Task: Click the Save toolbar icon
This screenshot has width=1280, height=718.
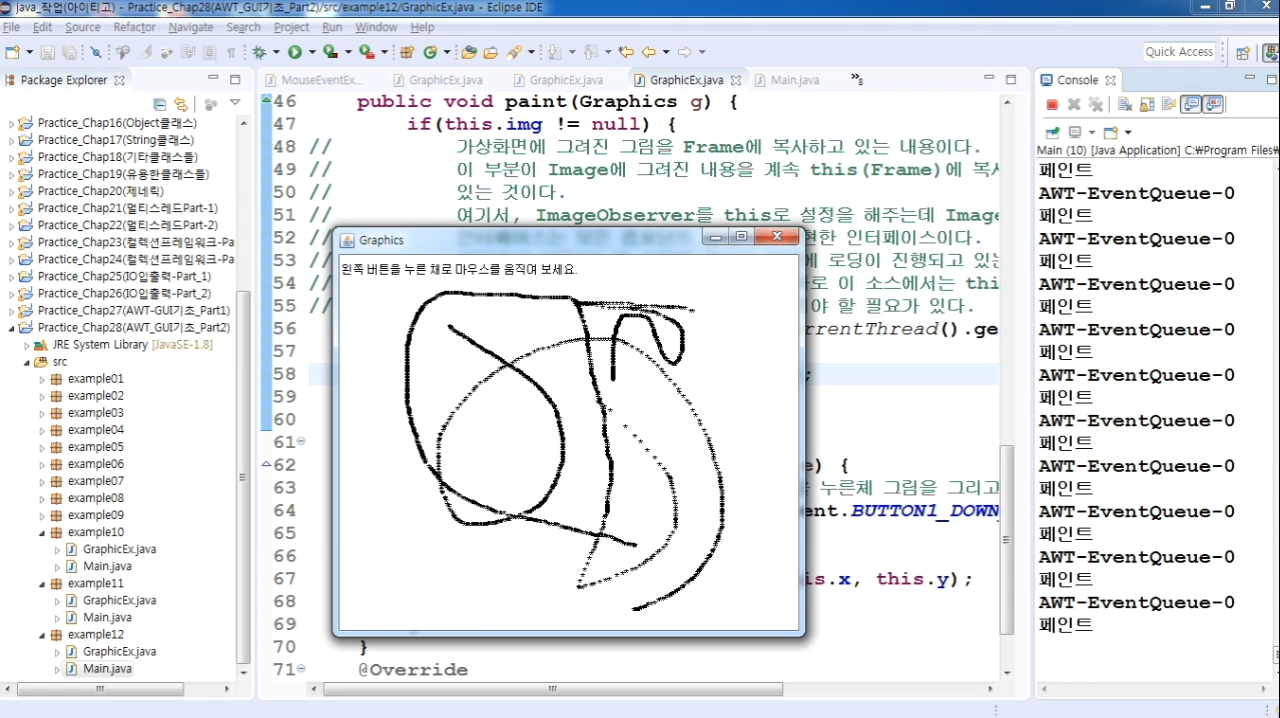Action: point(46,52)
